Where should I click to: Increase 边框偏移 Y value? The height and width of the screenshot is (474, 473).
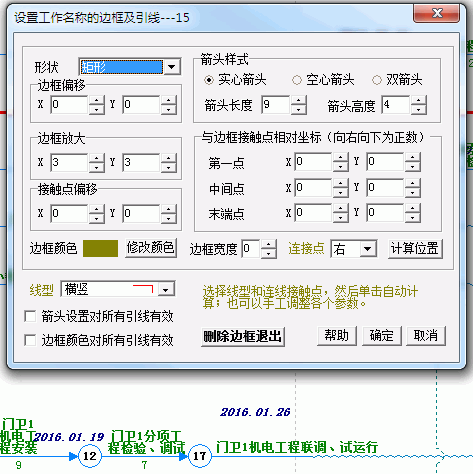coord(169,100)
